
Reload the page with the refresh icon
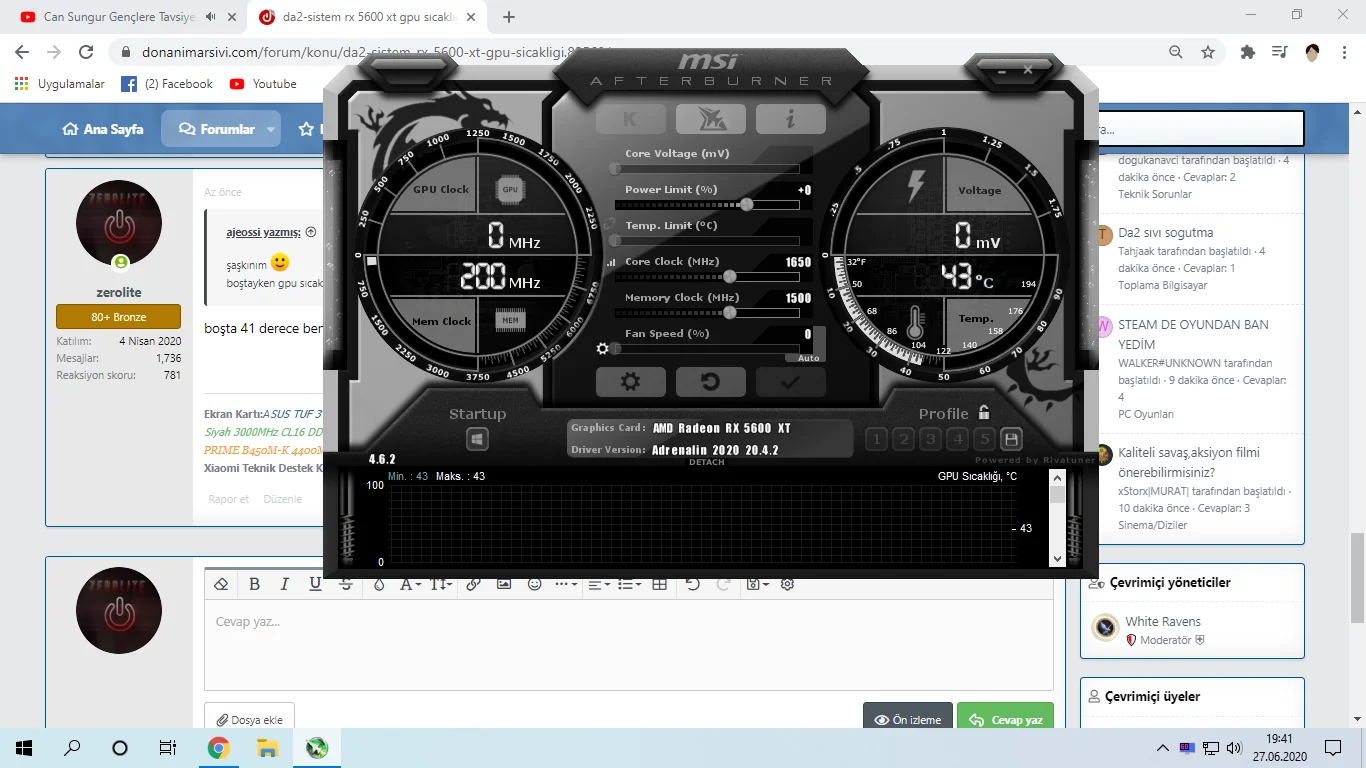pos(86,52)
